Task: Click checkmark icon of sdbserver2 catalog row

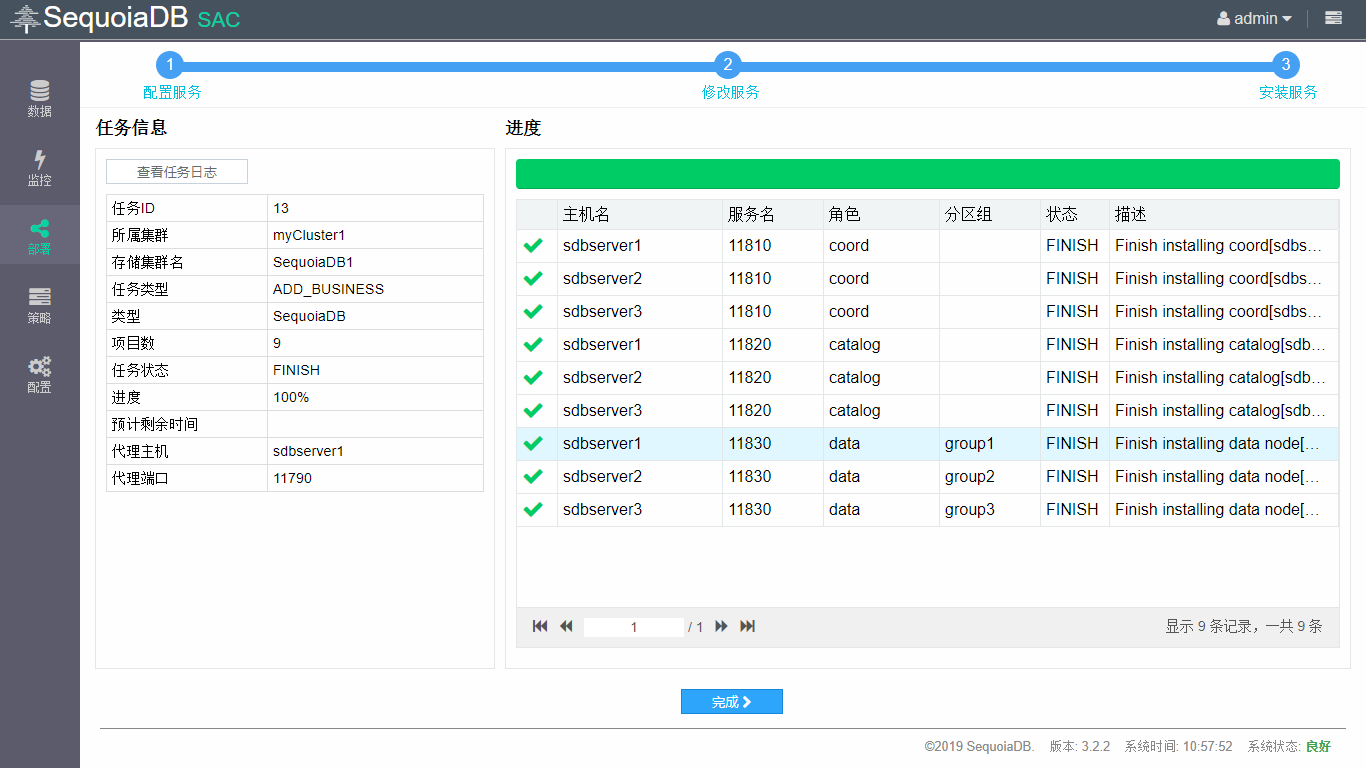Action: pyautogui.click(x=533, y=377)
